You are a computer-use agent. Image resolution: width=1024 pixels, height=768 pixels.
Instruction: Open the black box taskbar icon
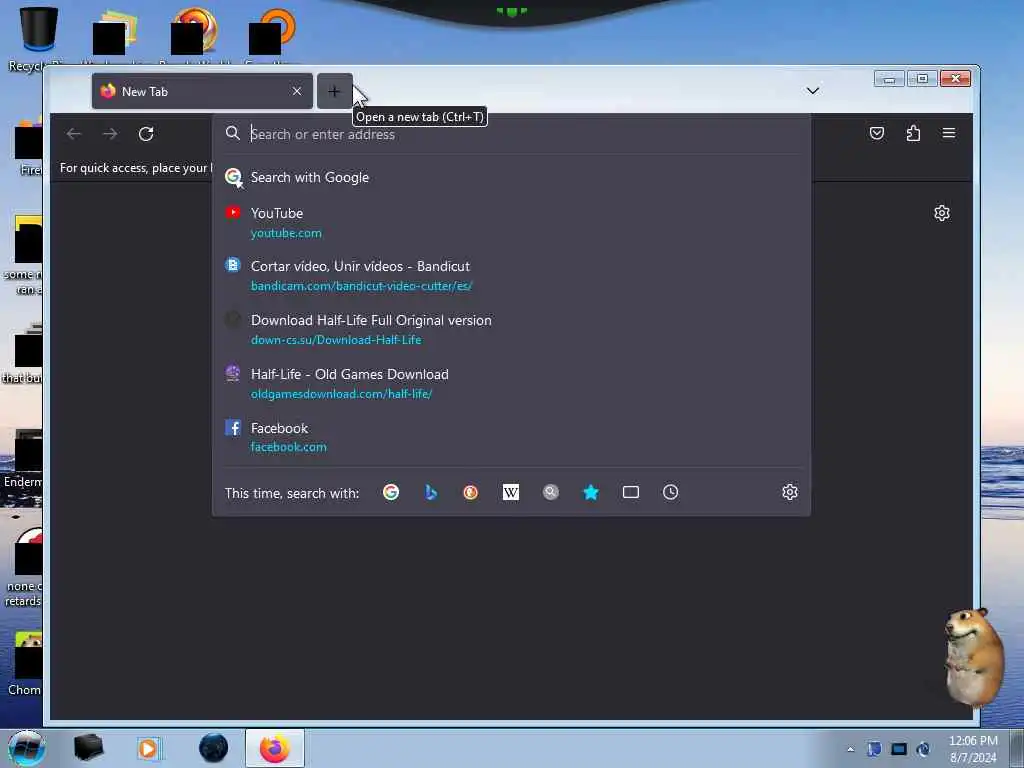pos(88,748)
